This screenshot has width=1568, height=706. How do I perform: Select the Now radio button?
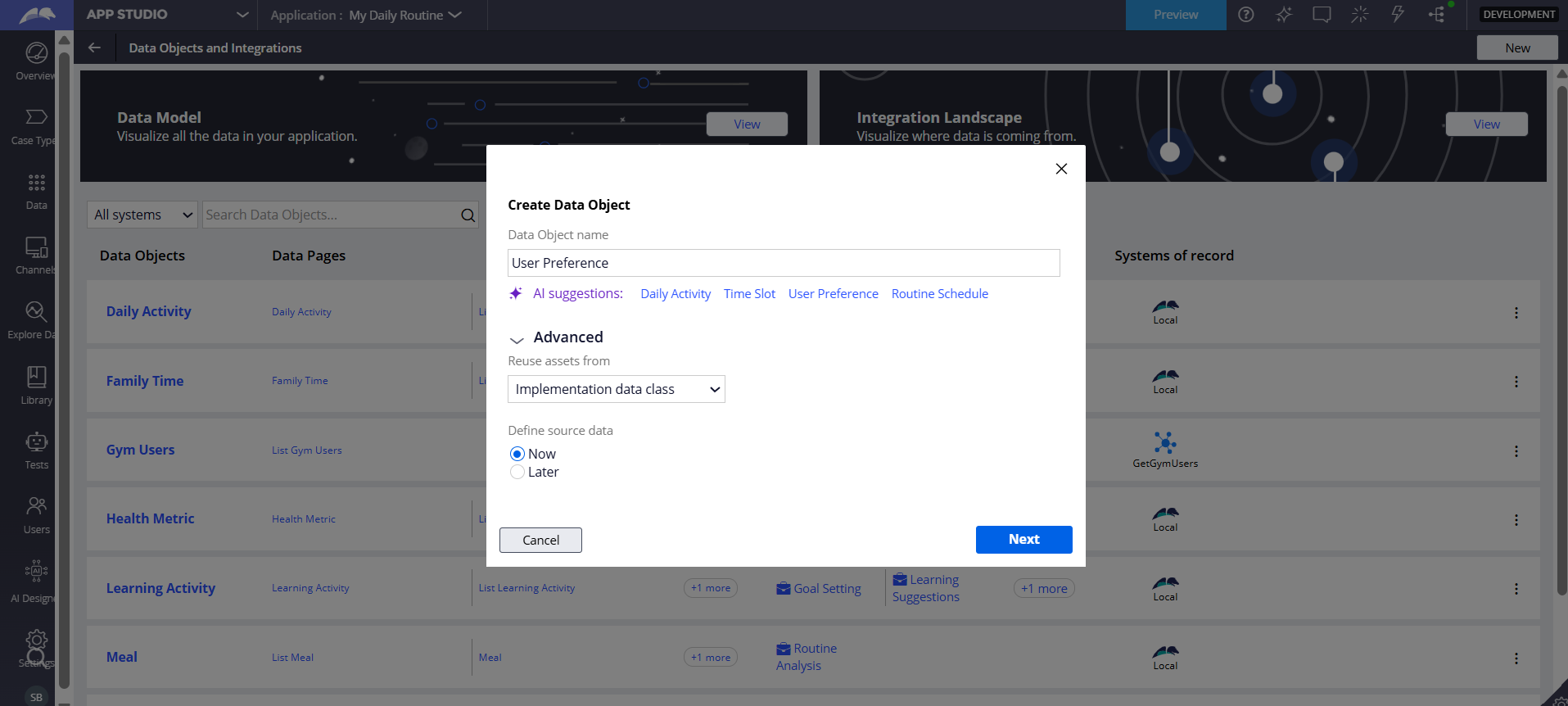click(517, 454)
